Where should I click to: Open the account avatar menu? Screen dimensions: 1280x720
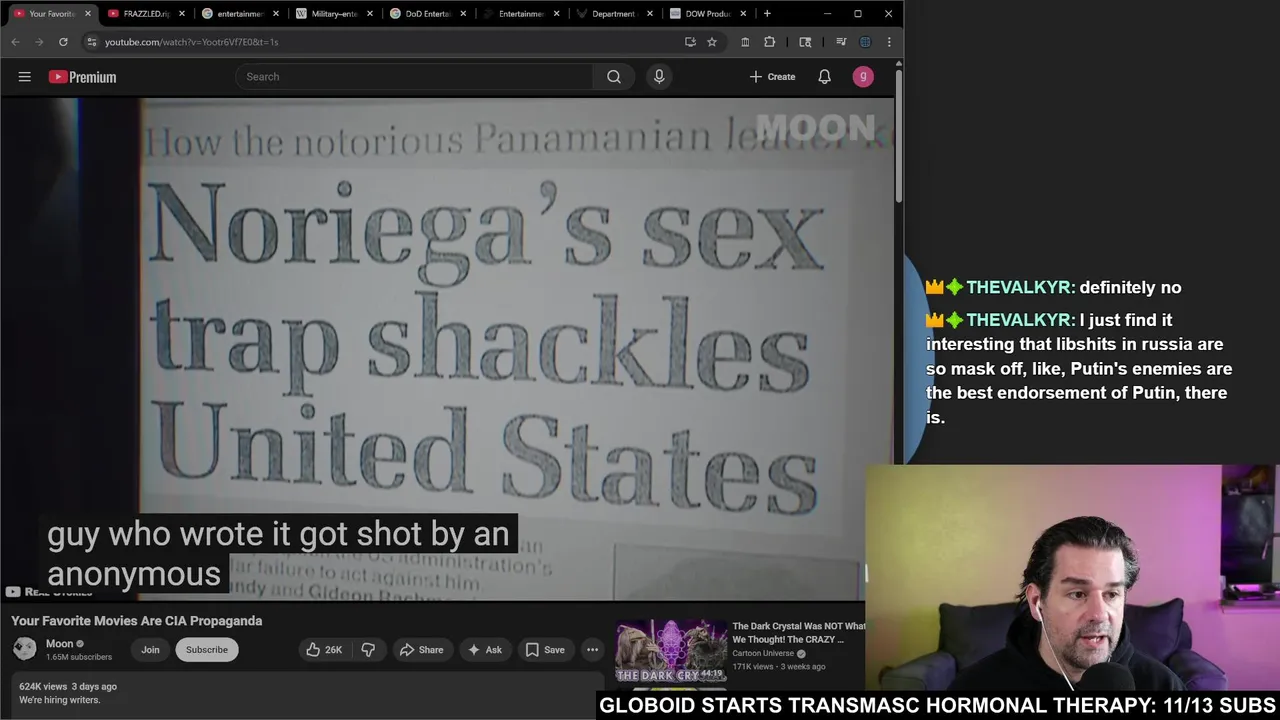tap(863, 77)
